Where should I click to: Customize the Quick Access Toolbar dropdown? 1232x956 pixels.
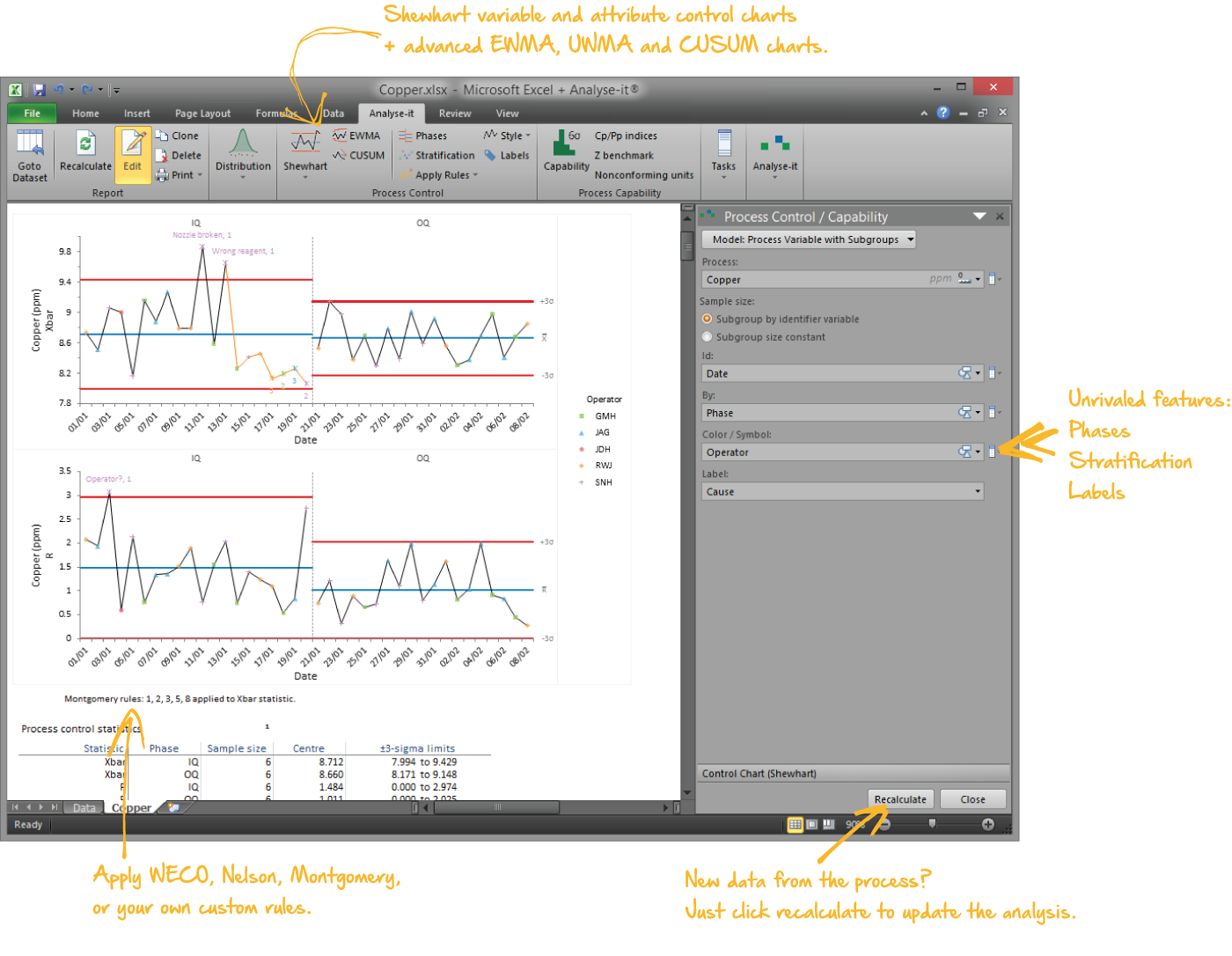[116, 90]
